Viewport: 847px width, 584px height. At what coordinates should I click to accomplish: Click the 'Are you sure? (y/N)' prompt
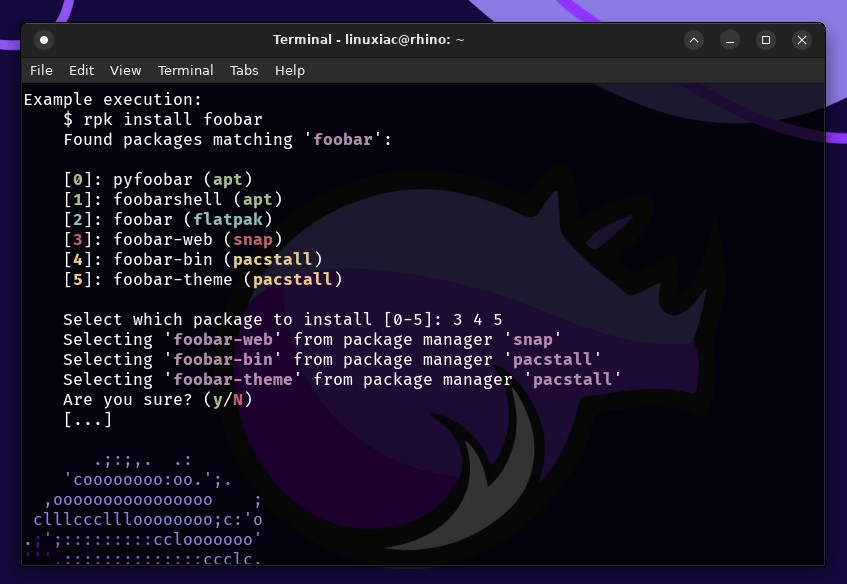158,399
